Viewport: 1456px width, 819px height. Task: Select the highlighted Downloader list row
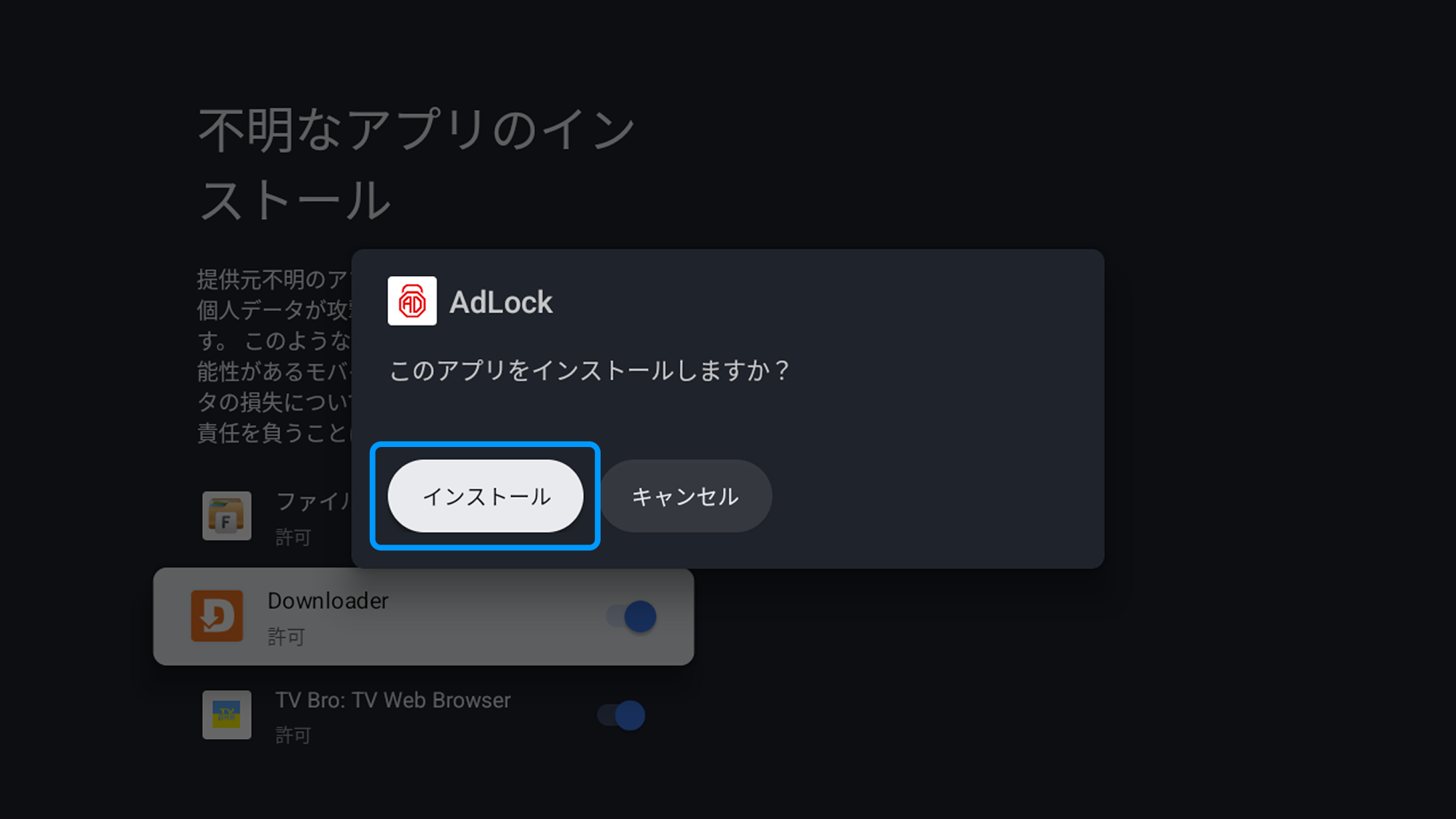click(422, 616)
